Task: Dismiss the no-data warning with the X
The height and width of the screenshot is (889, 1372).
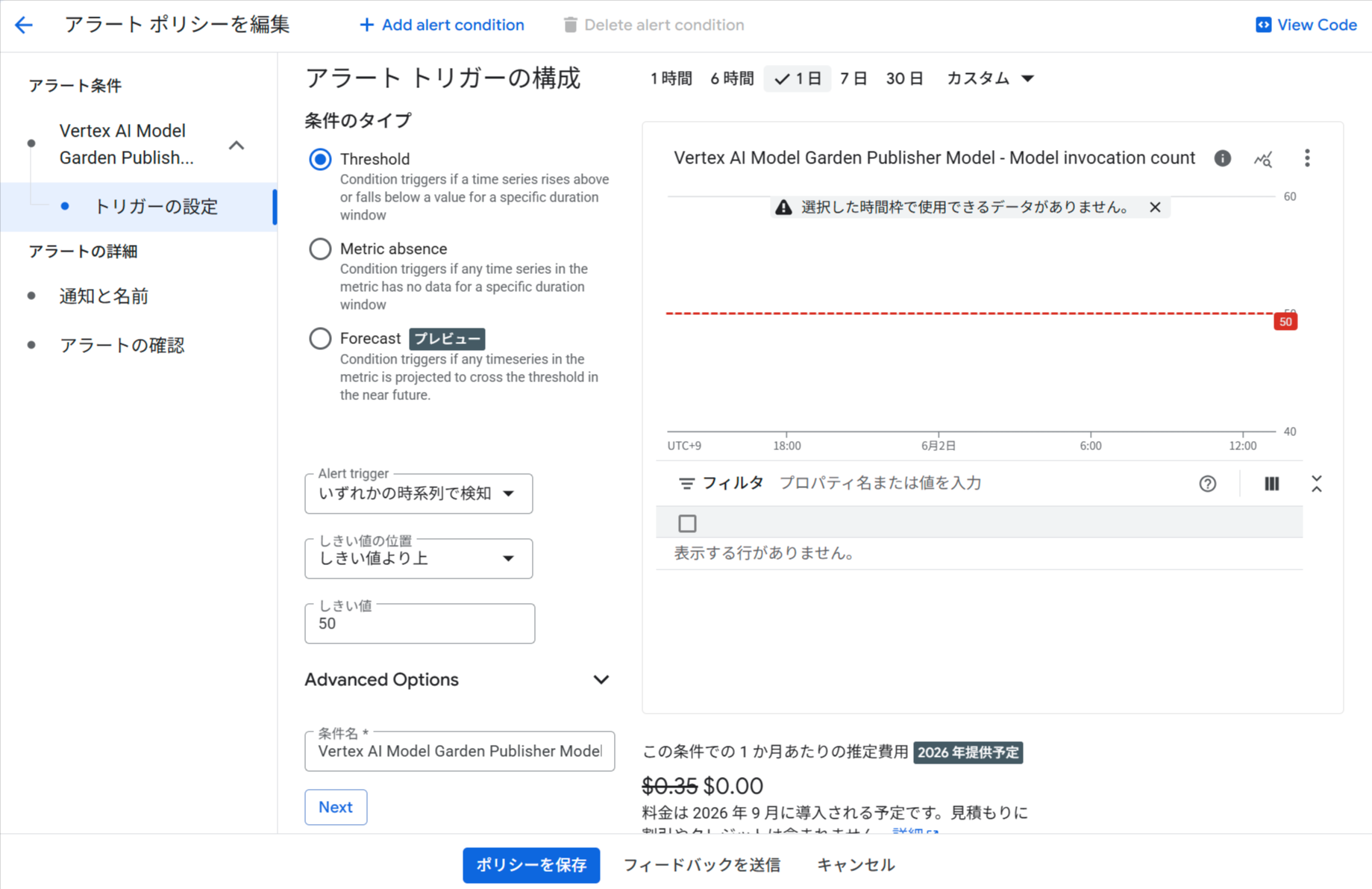Action: [1155, 208]
